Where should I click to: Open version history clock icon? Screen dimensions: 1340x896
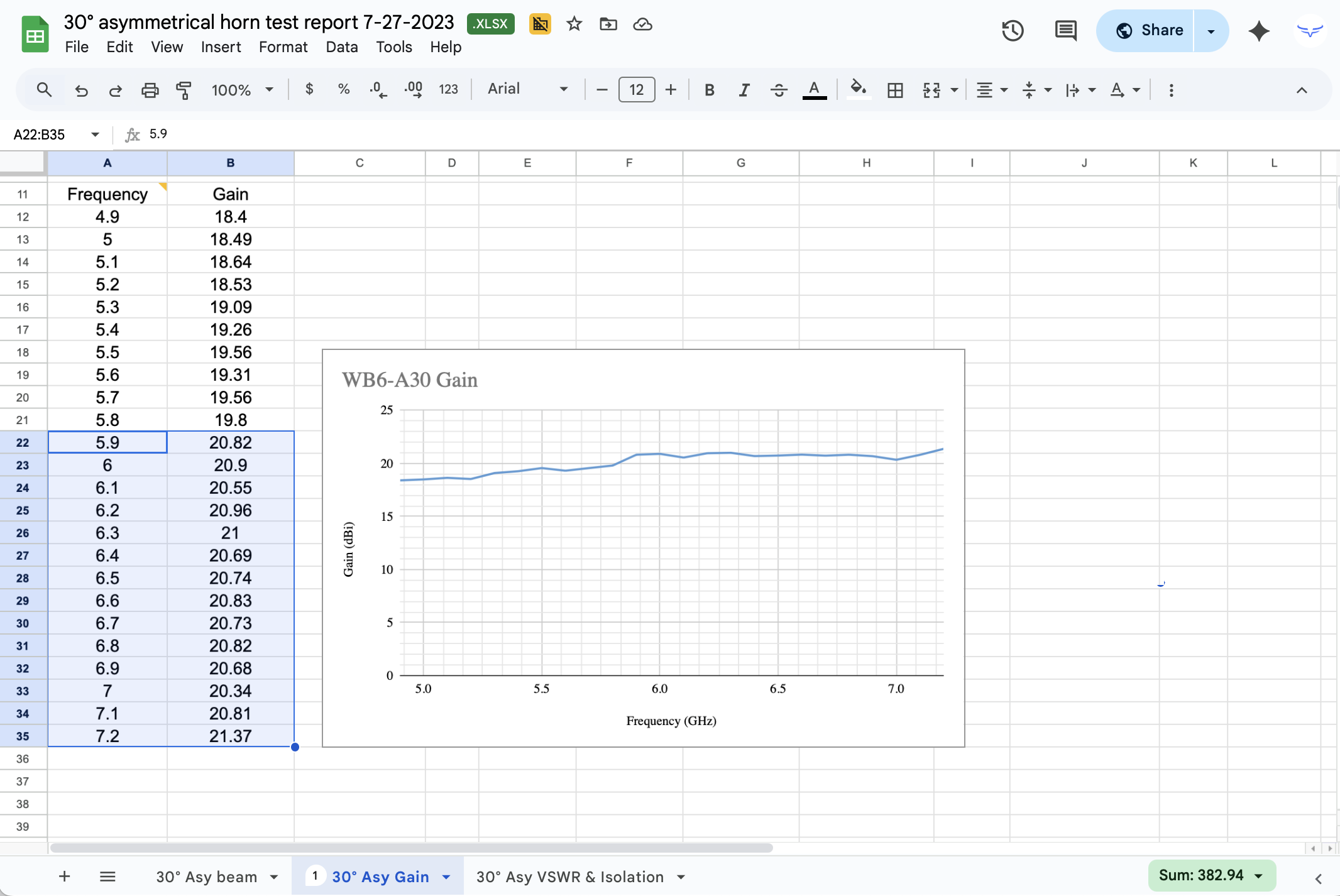tap(1013, 30)
